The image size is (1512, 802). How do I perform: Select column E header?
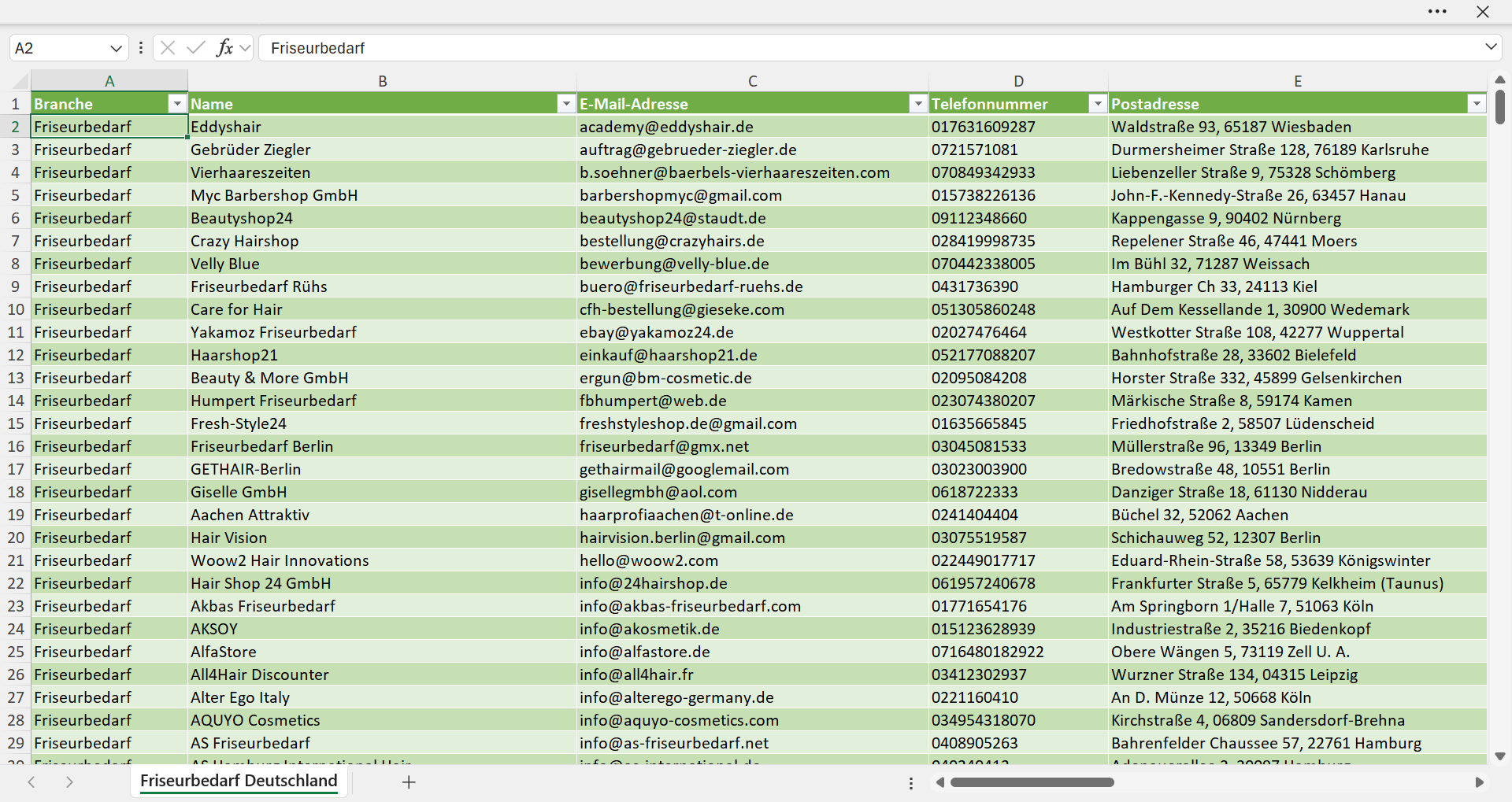click(x=1298, y=81)
